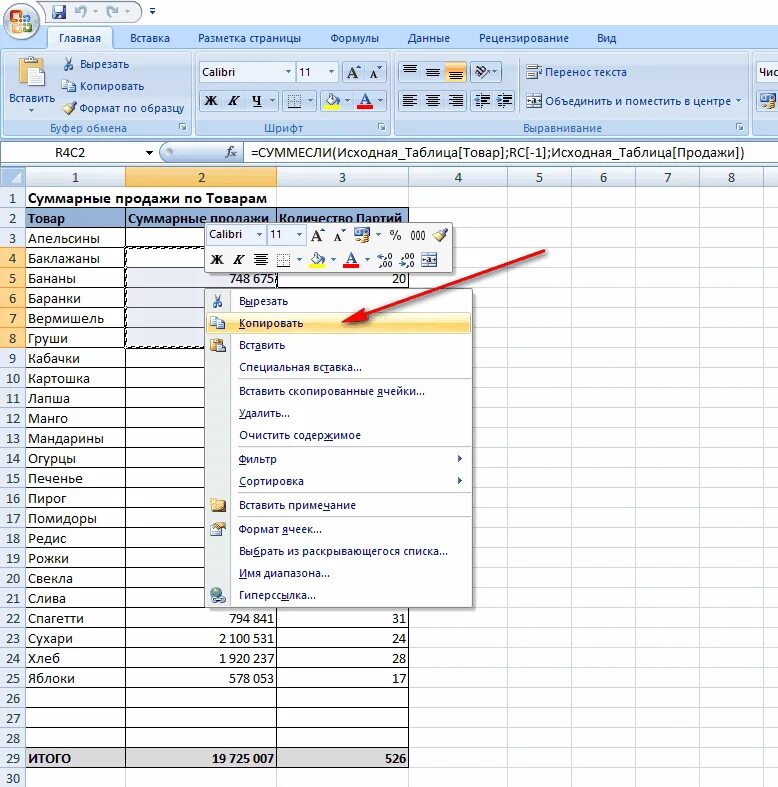Click the ribbon Copy (Копировать) button
Viewport: 778px width, 787px height.
102,86
